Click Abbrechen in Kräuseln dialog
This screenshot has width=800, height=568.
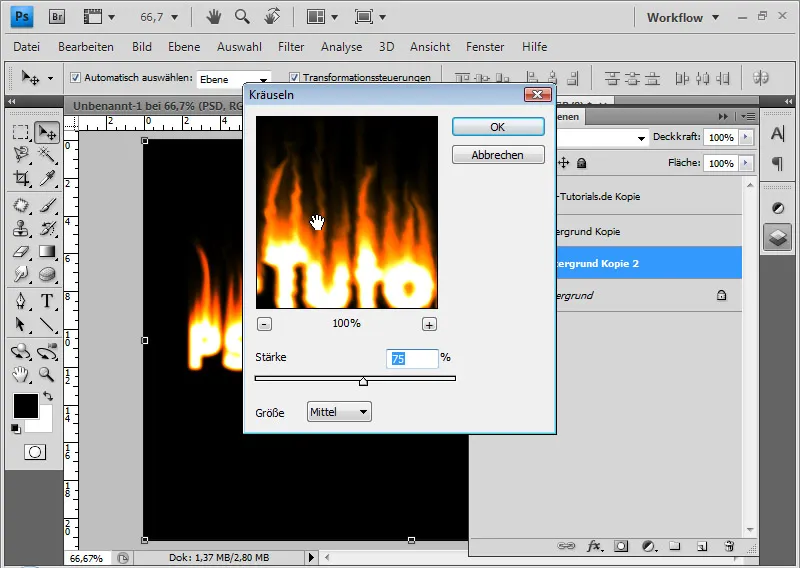pyautogui.click(x=498, y=155)
